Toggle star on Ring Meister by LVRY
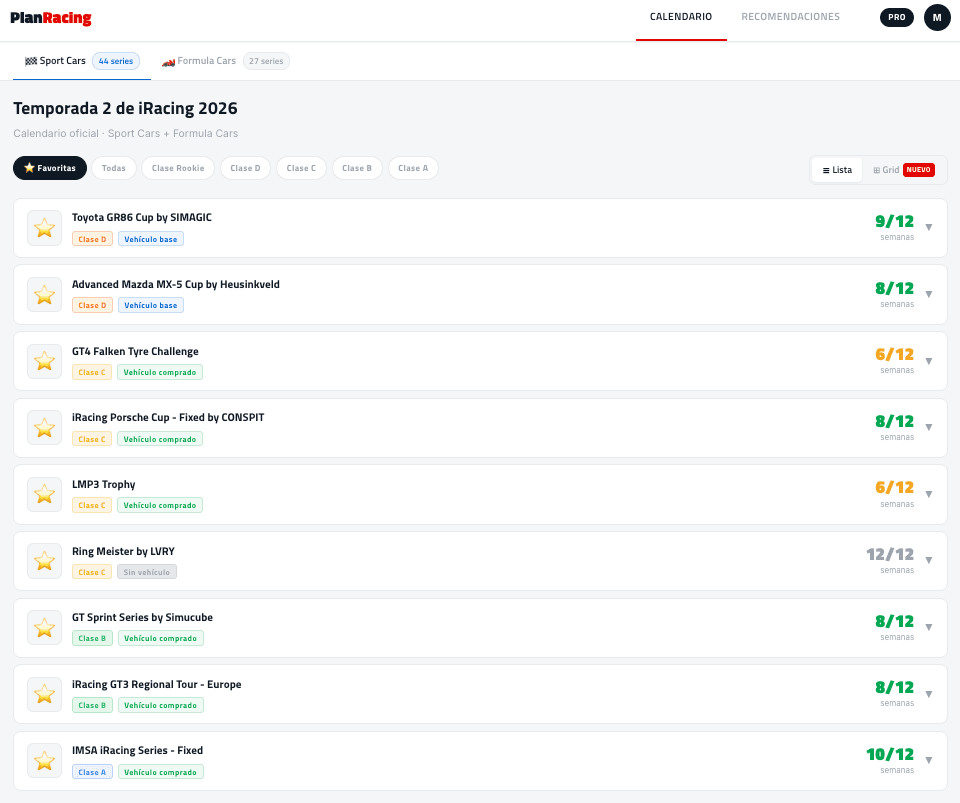Viewport: 960px width, 803px height. (45, 561)
